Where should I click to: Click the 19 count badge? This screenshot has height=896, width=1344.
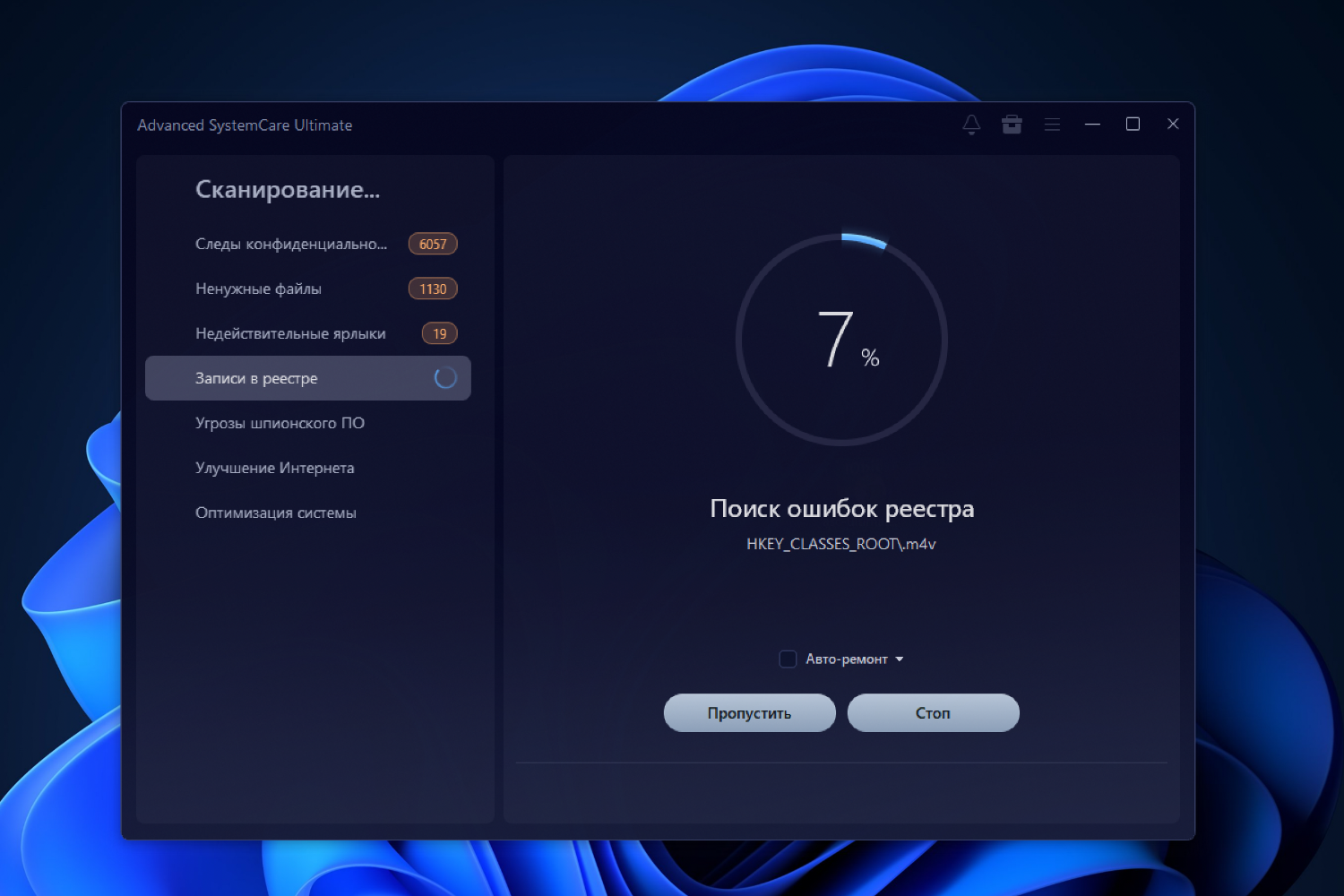(x=440, y=333)
